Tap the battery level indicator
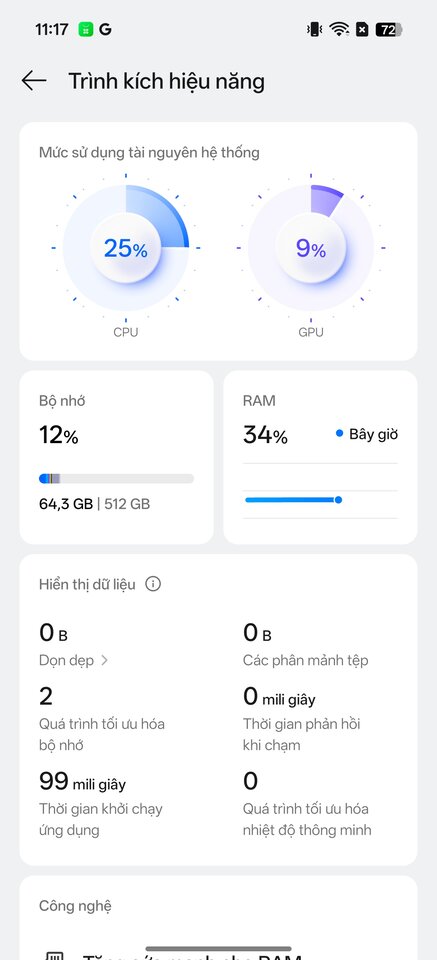Image resolution: width=437 pixels, height=960 pixels. point(389,29)
